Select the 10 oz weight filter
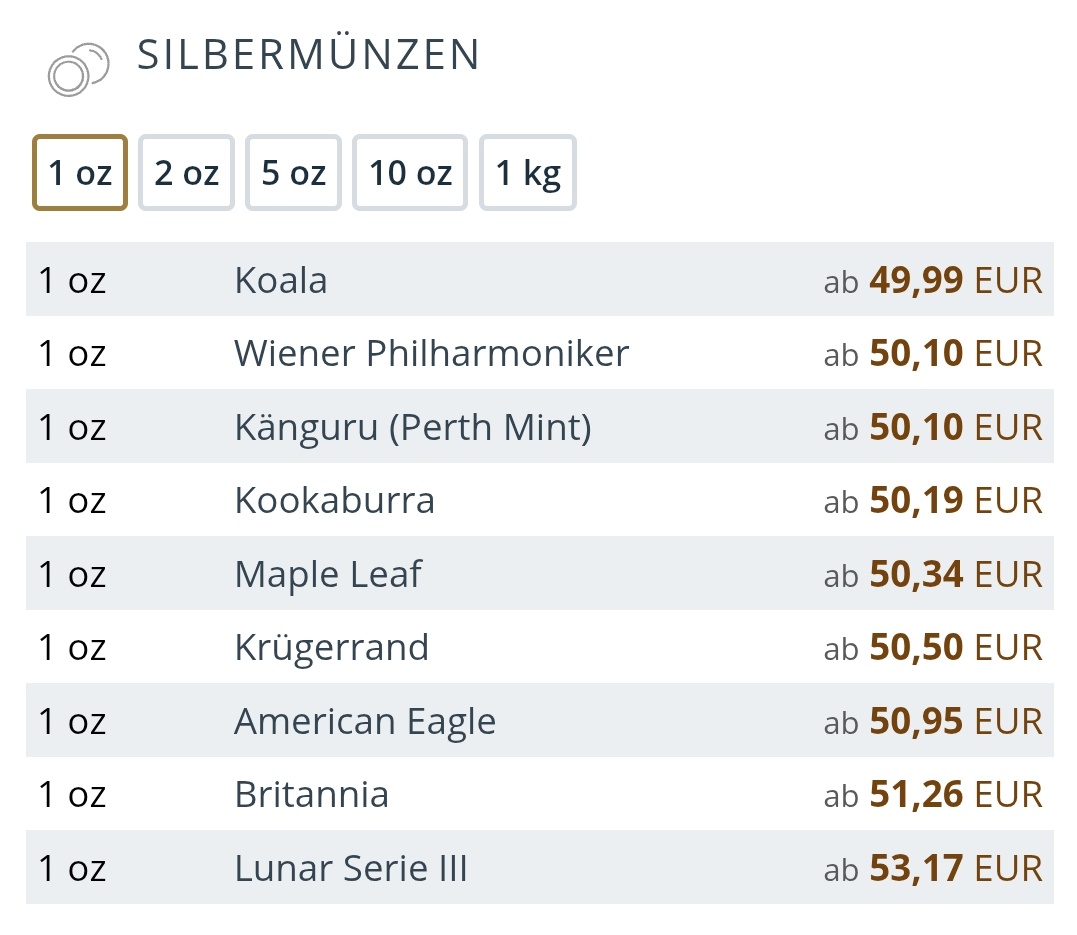Image resolution: width=1077 pixels, height=935 pixels. tap(410, 173)
